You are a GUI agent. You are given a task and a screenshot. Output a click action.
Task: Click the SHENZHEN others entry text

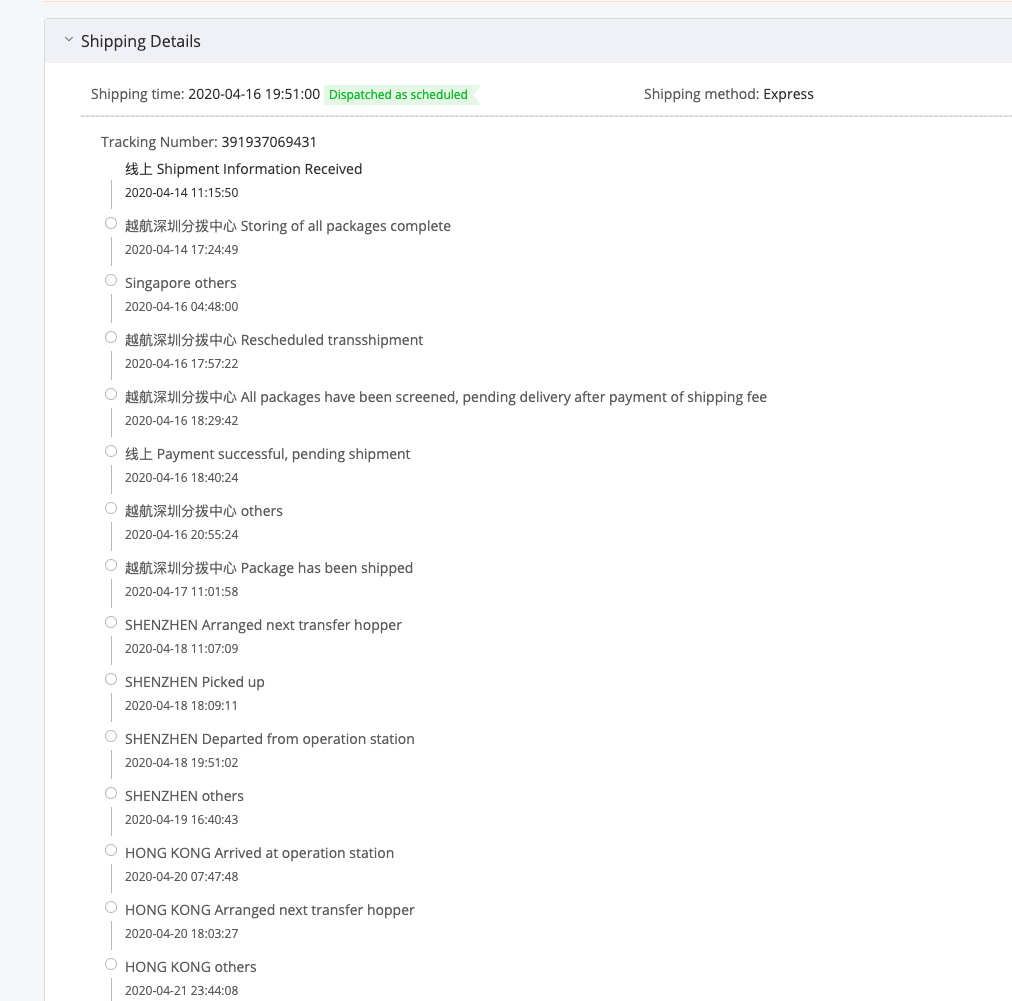[184, 796]
